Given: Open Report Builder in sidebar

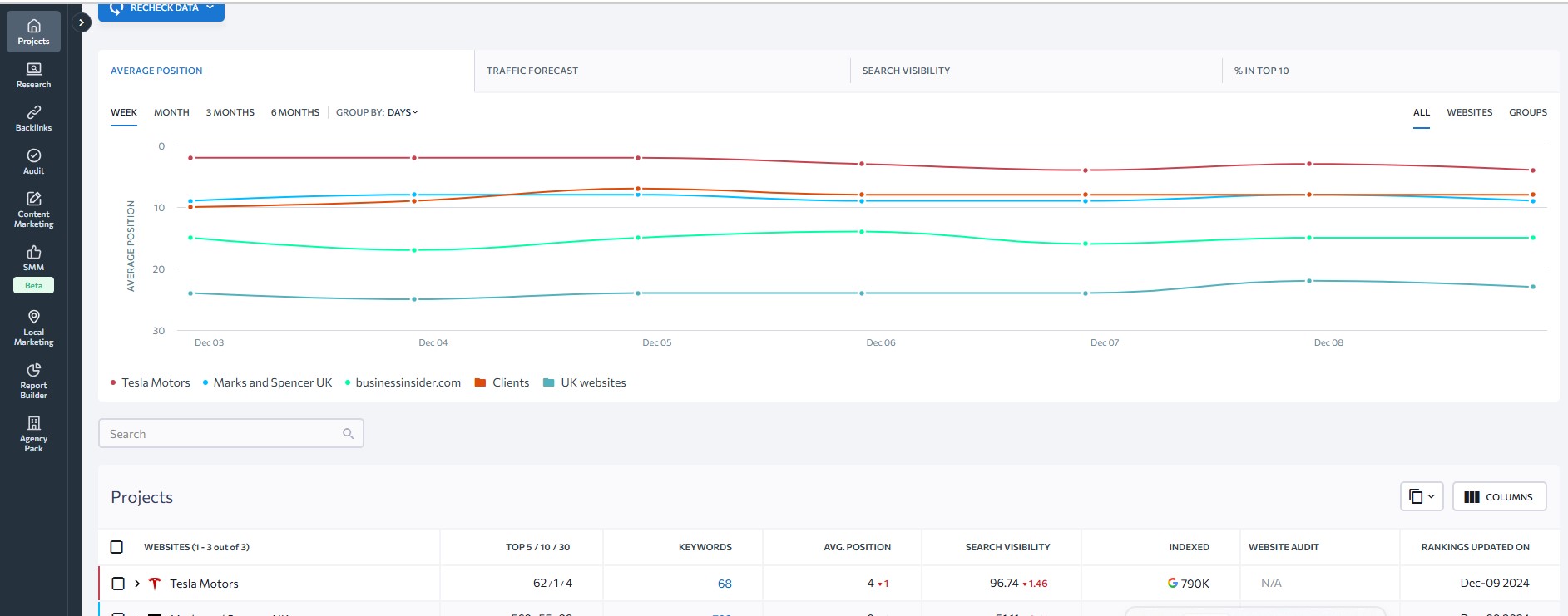Looking at the screenshot, I should point(33,381).
